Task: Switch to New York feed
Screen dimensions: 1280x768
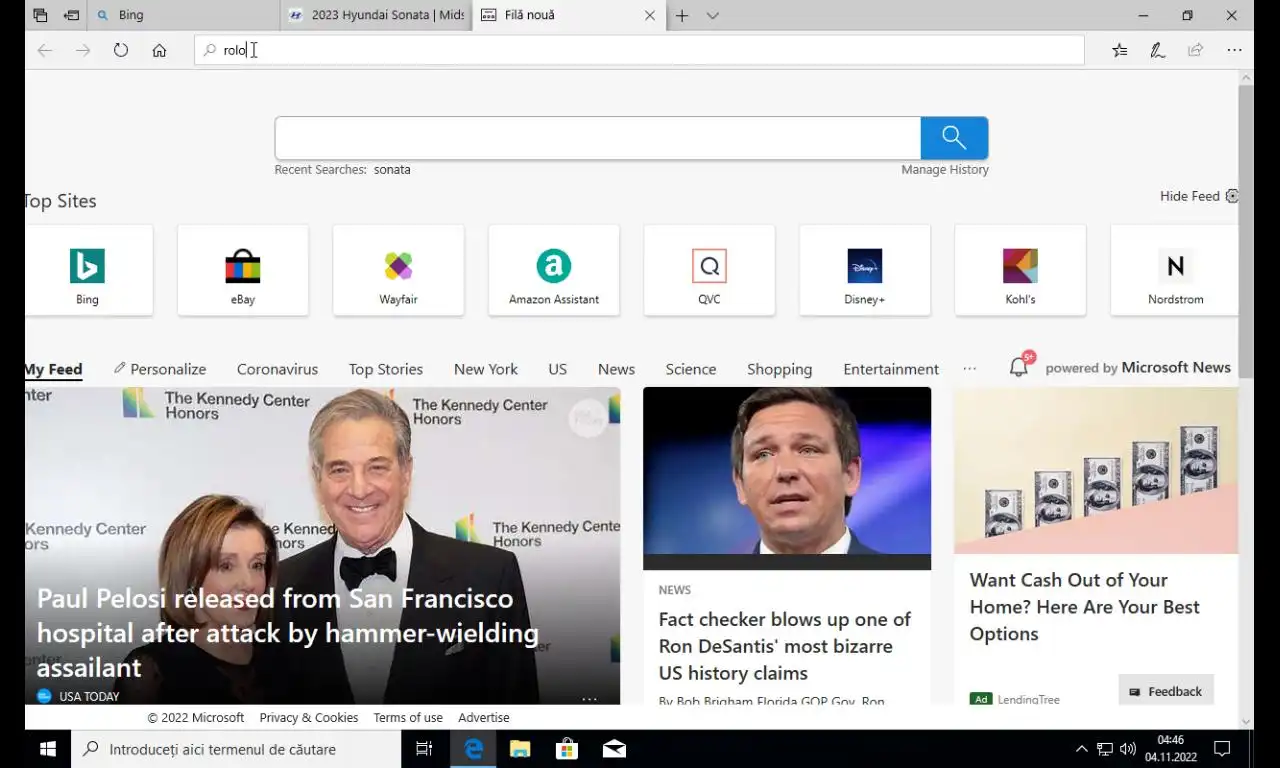Action: click(x=485, y=369)
